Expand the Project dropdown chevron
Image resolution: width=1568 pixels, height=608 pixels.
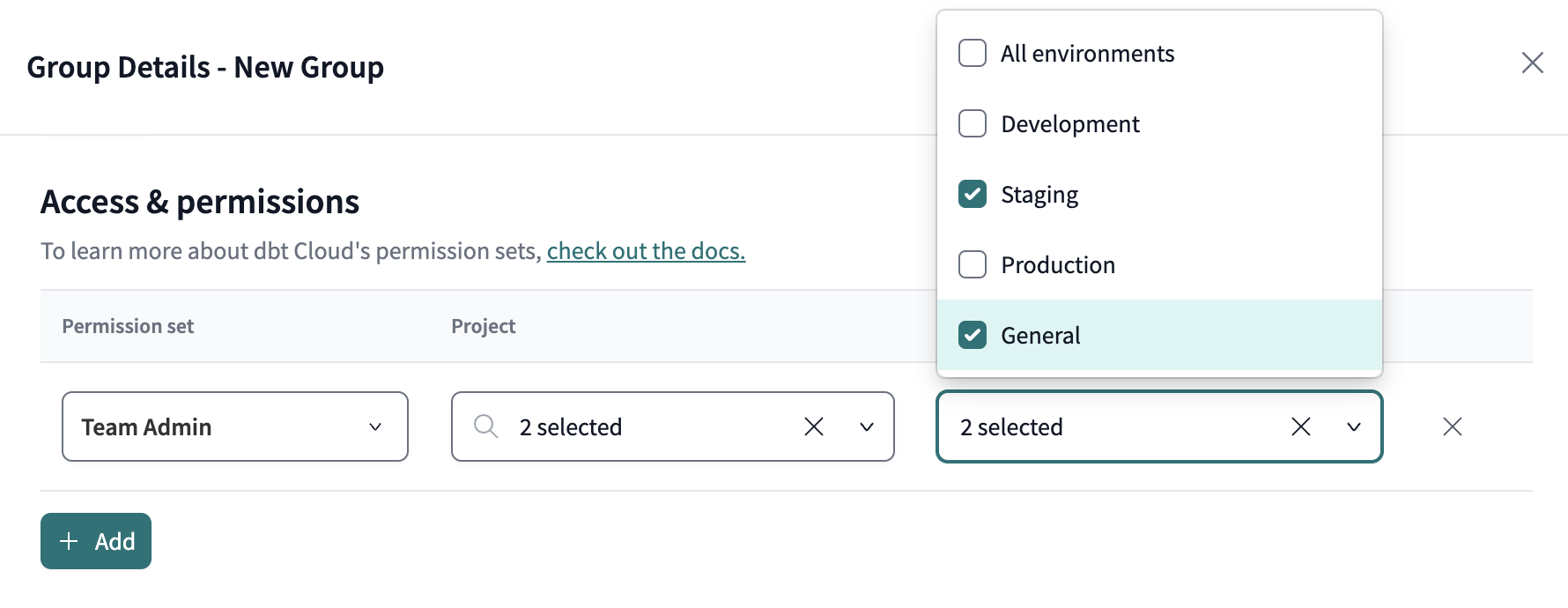tap(867, 427)
